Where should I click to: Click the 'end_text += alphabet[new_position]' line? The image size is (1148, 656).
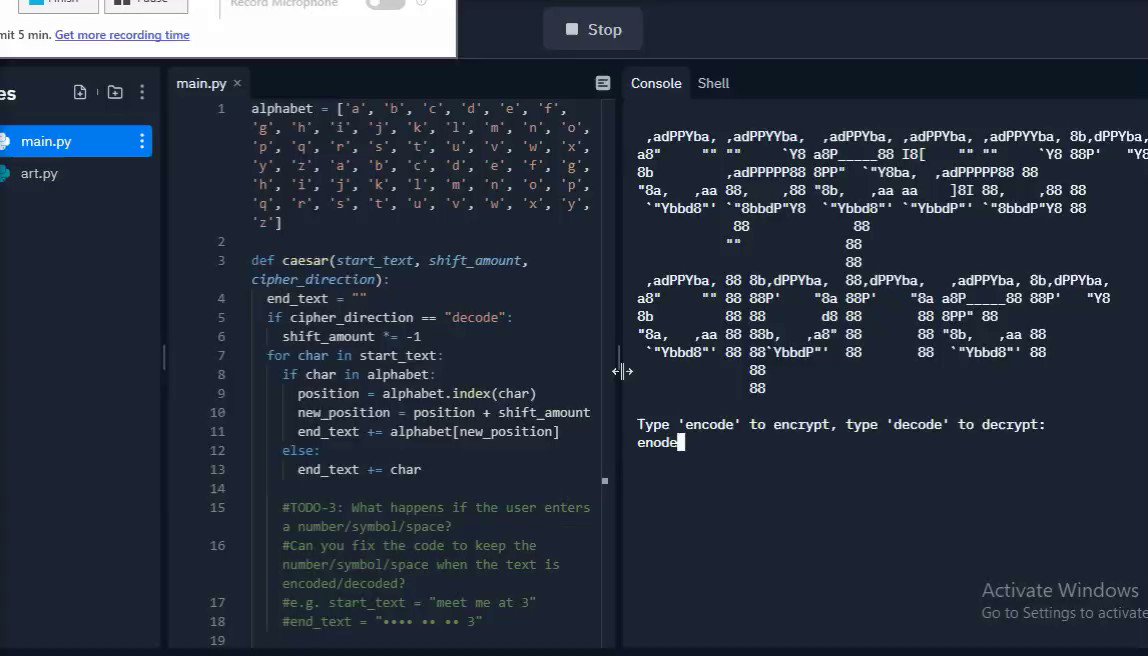click(428, 432)
